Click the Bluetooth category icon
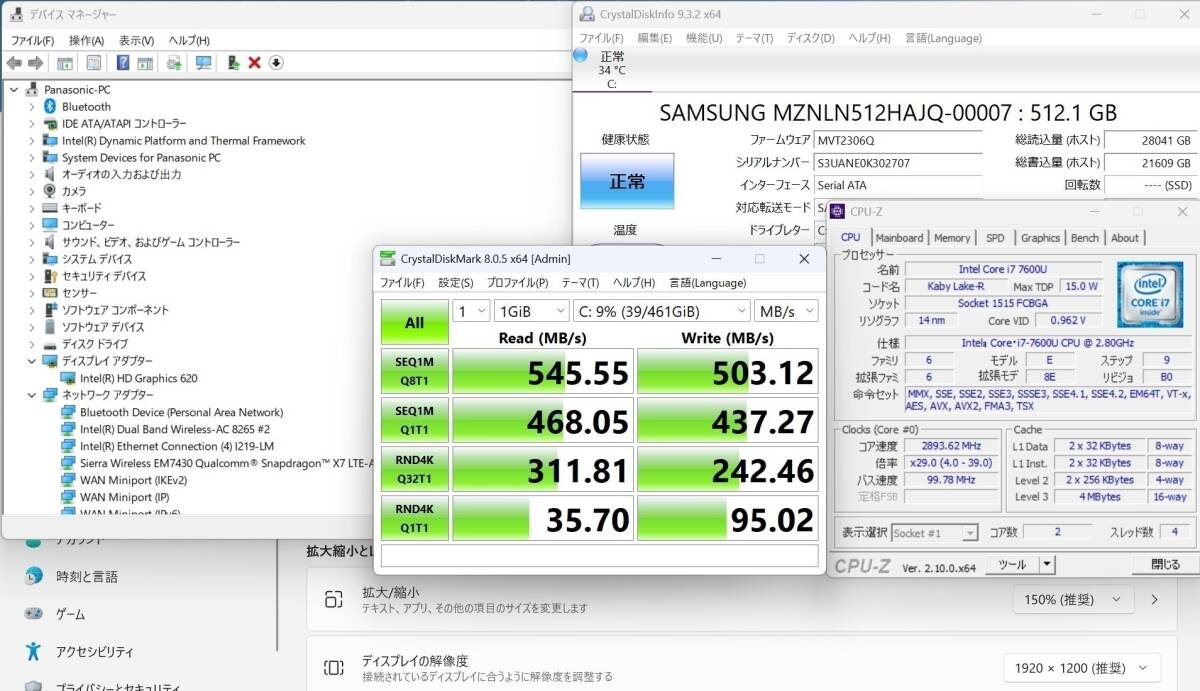The image size is (1200, 691). [x=50, y=106]
